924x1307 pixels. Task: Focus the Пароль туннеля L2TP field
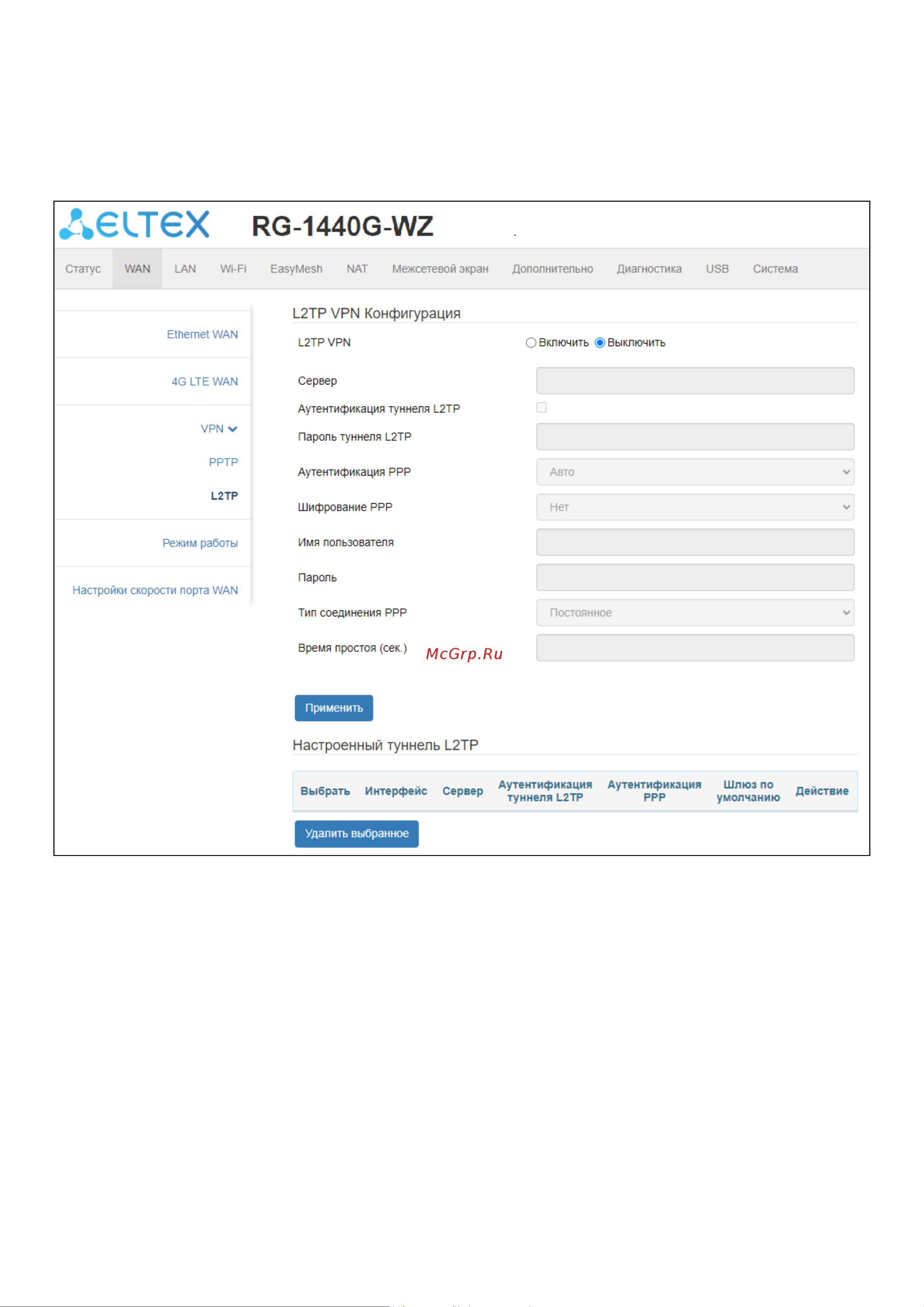pyautogui.click(x=695, y=436)
